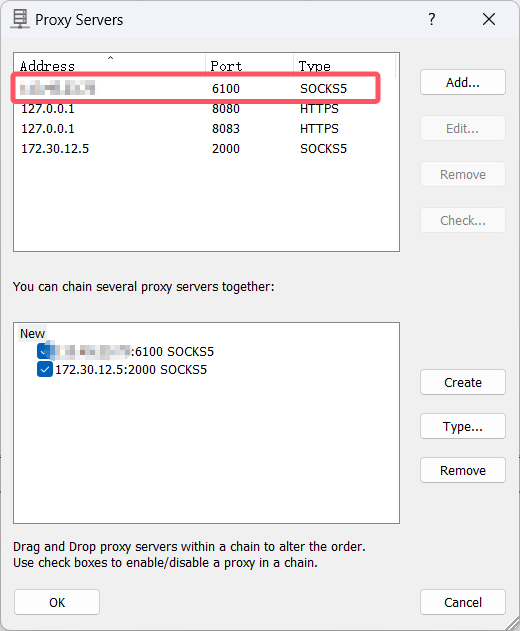Close the Proxy Servers dialog
This screenshot has width=520, height=631.
coord(489,19)
